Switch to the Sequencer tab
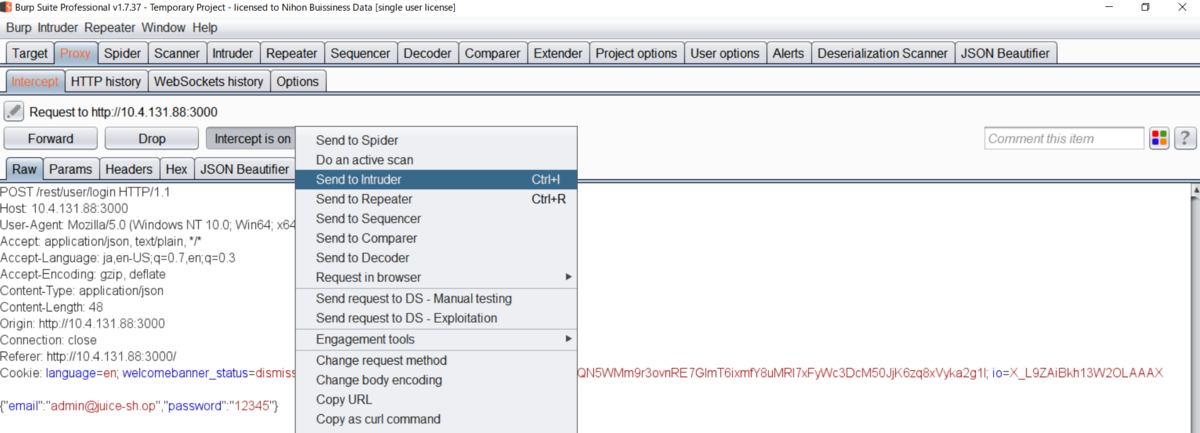The height and width of the screenshot is (433, 1200). (361, 53)
